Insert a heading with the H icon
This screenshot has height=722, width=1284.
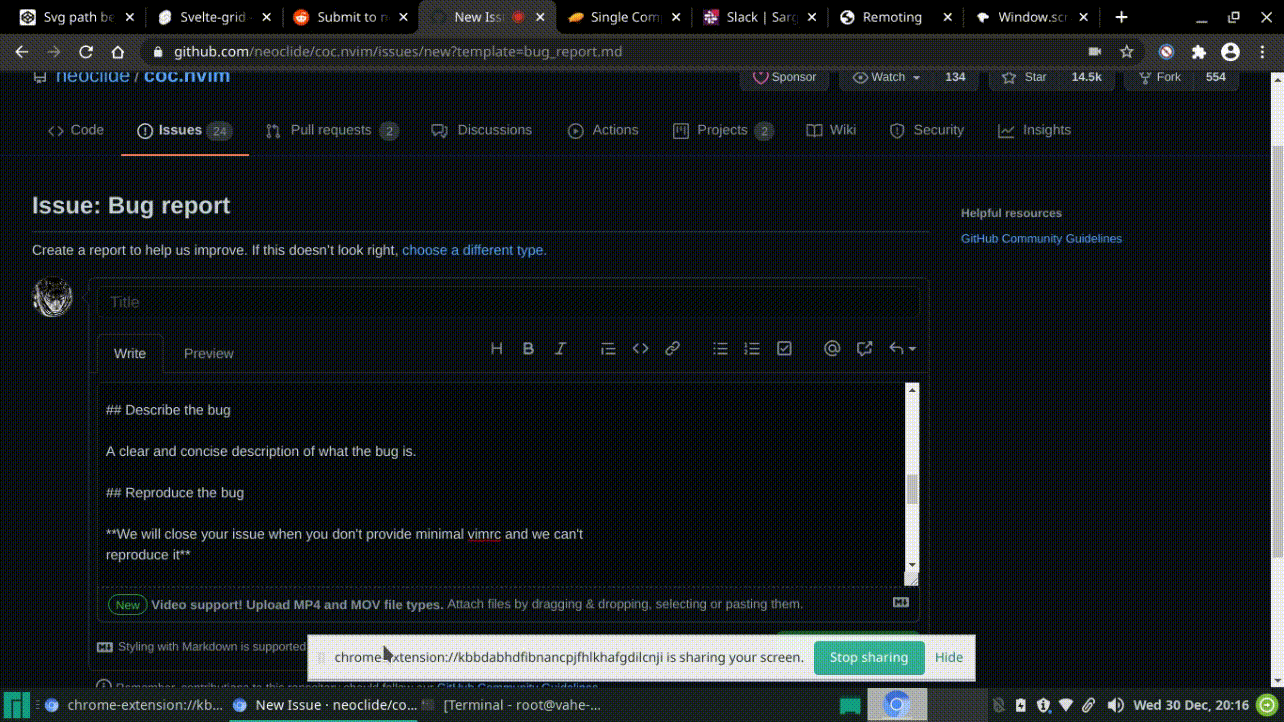[496, 349]
